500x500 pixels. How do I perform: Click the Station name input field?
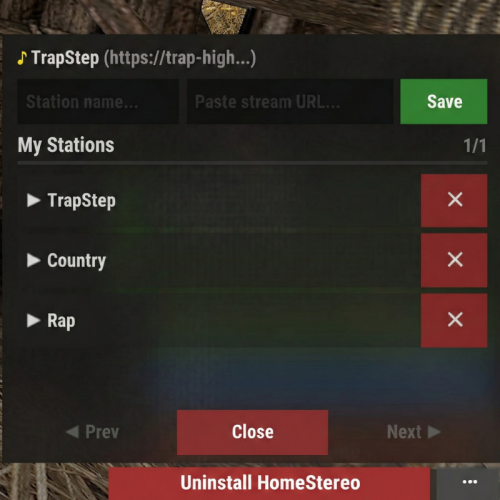[x=98, y=102]
